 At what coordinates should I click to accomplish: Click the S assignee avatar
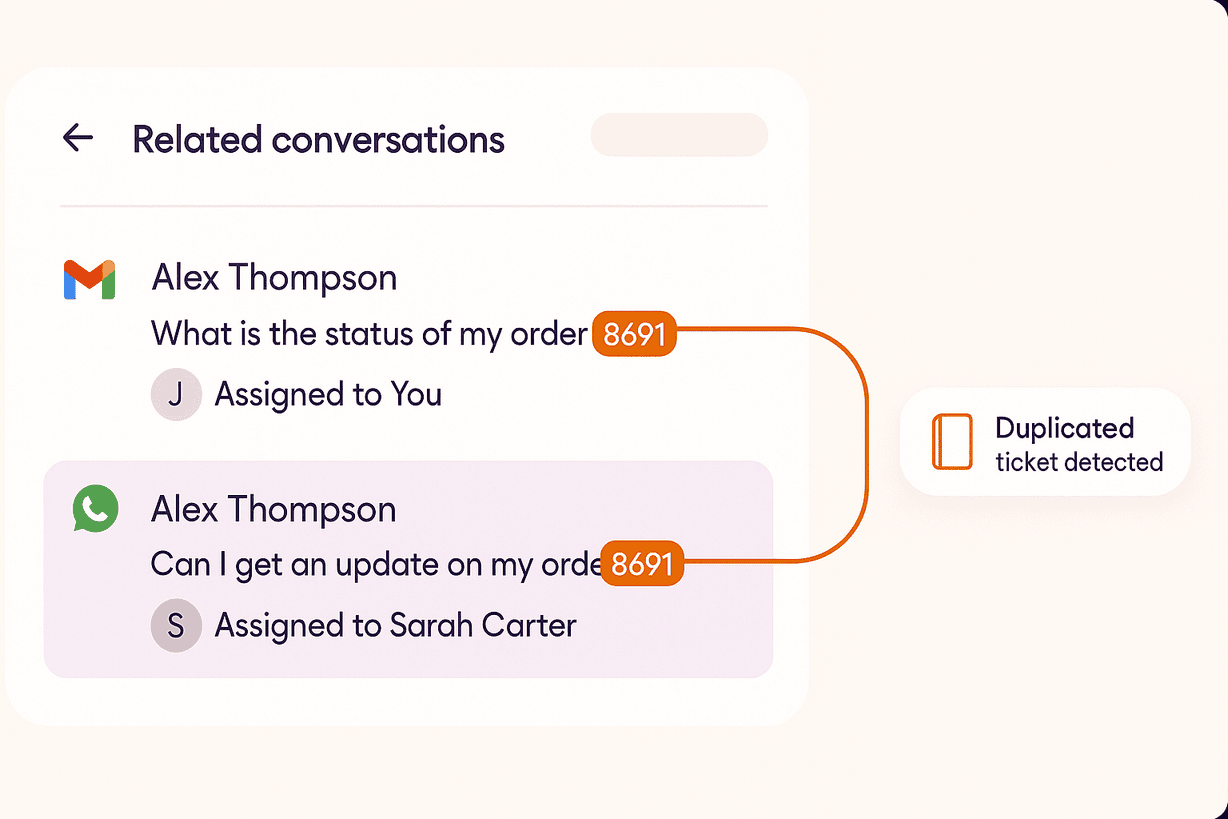tap(176, 626)
